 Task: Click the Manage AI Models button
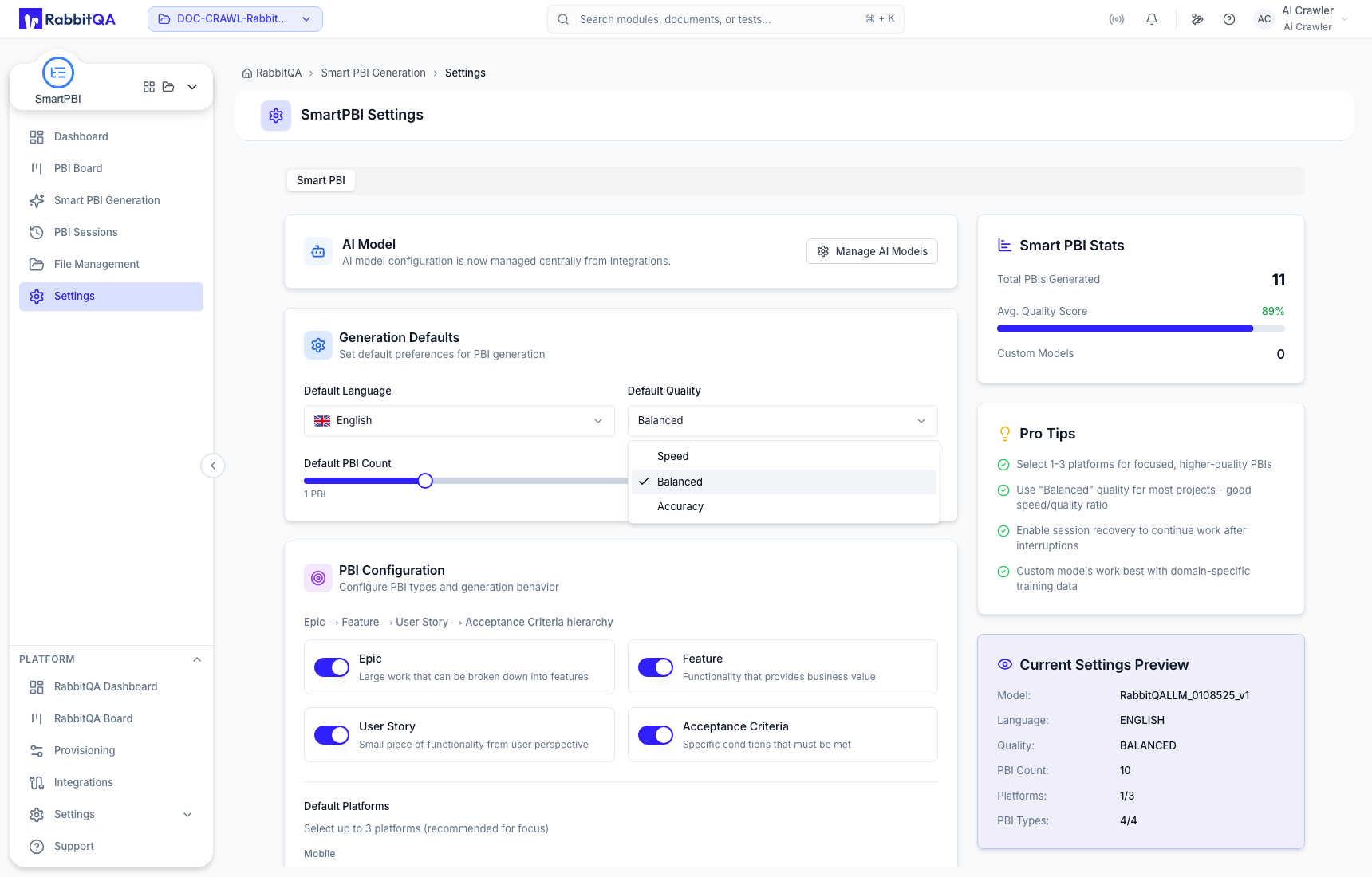872,252
